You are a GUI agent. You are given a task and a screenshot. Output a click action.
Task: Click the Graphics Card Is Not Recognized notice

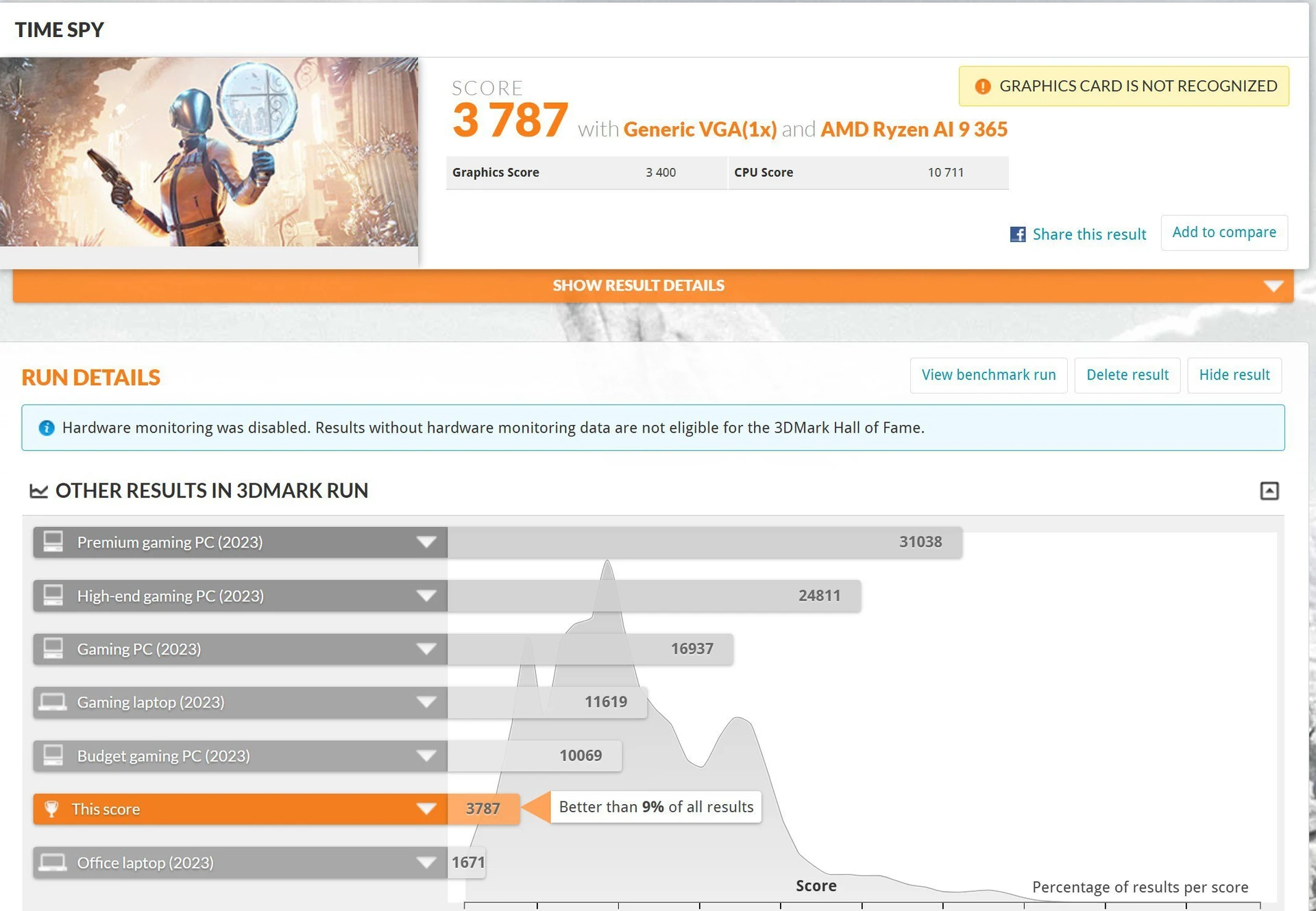click(1123, 86)
